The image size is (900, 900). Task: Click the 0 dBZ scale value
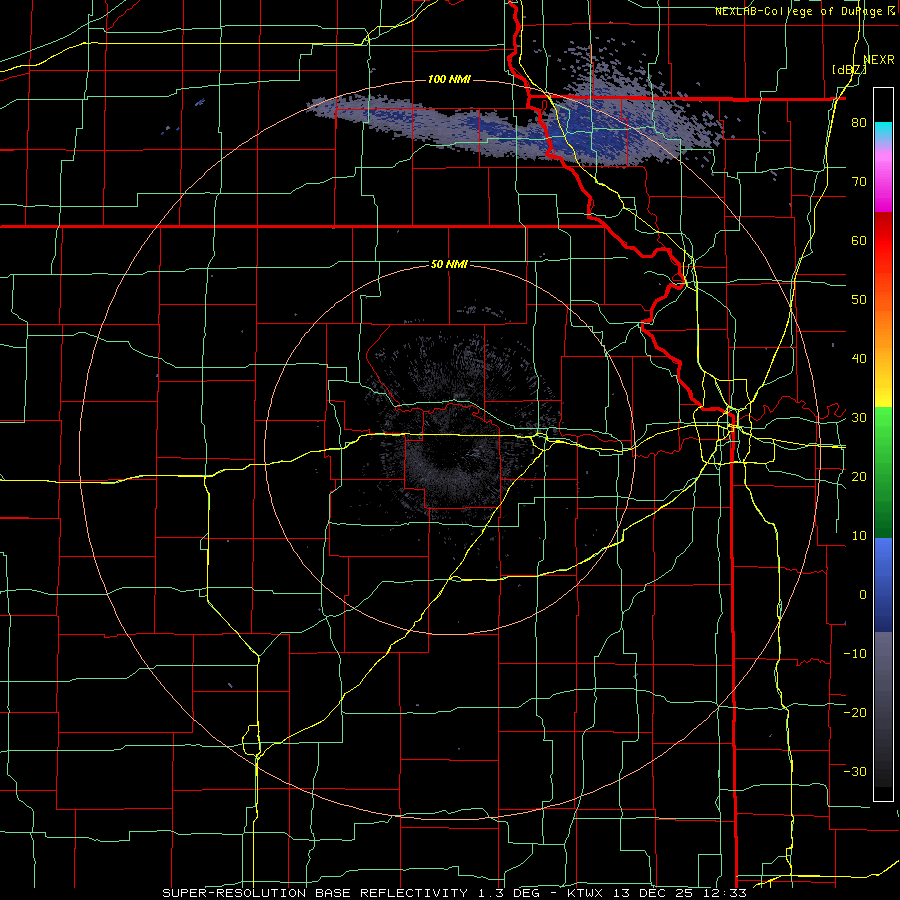863,595
